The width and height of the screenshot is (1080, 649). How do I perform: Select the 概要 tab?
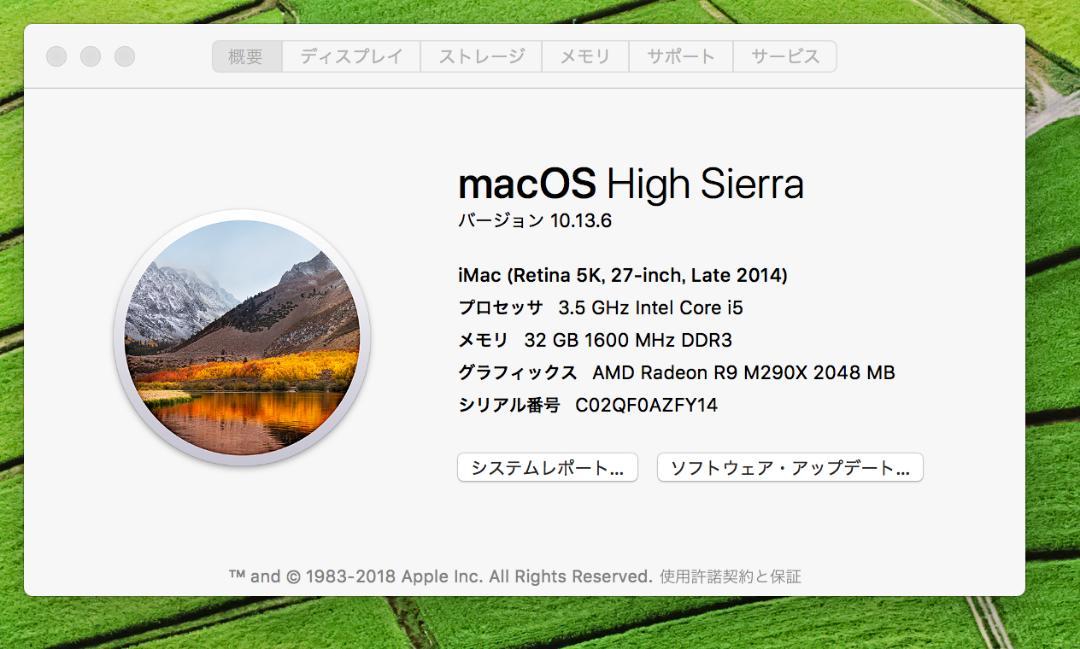(247, 56)
